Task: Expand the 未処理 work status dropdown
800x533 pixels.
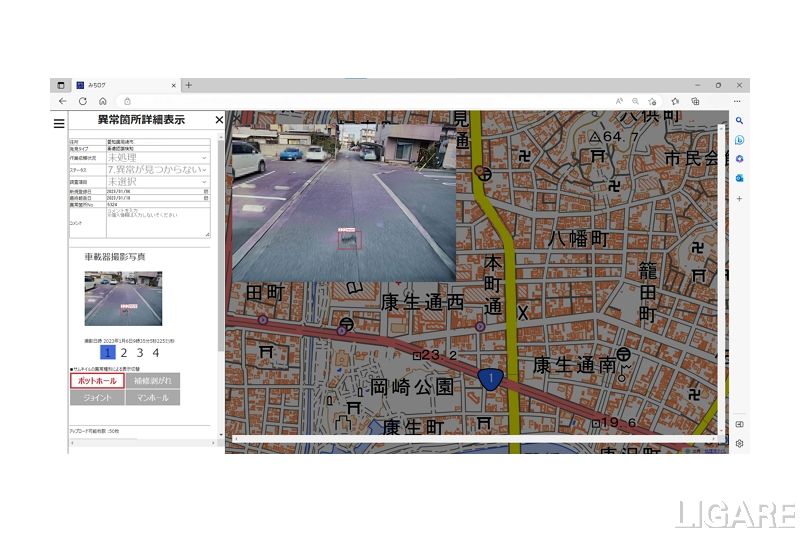Action: click(157, 157)
